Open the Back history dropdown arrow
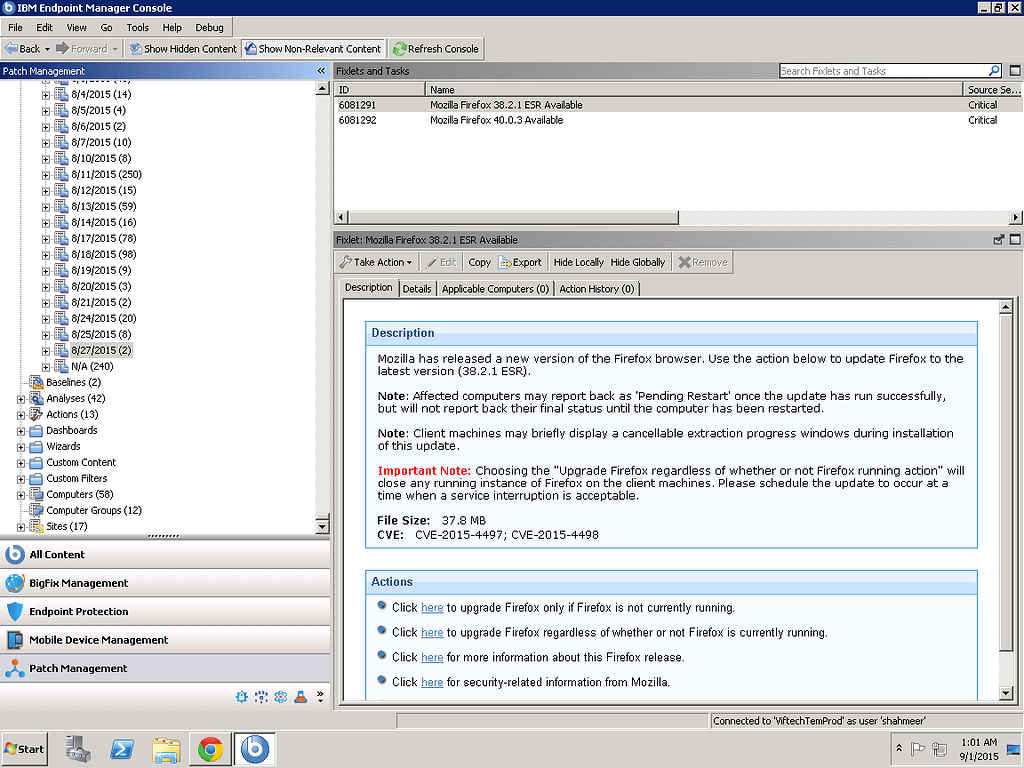 (47, 49)
